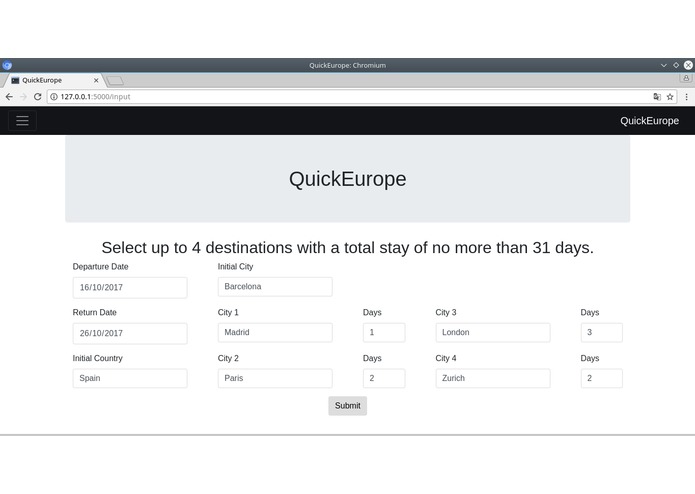Click the QuickEurope brand link in navbar
The height and width of the screenshot is (494, 695).
tap(649, 121)
